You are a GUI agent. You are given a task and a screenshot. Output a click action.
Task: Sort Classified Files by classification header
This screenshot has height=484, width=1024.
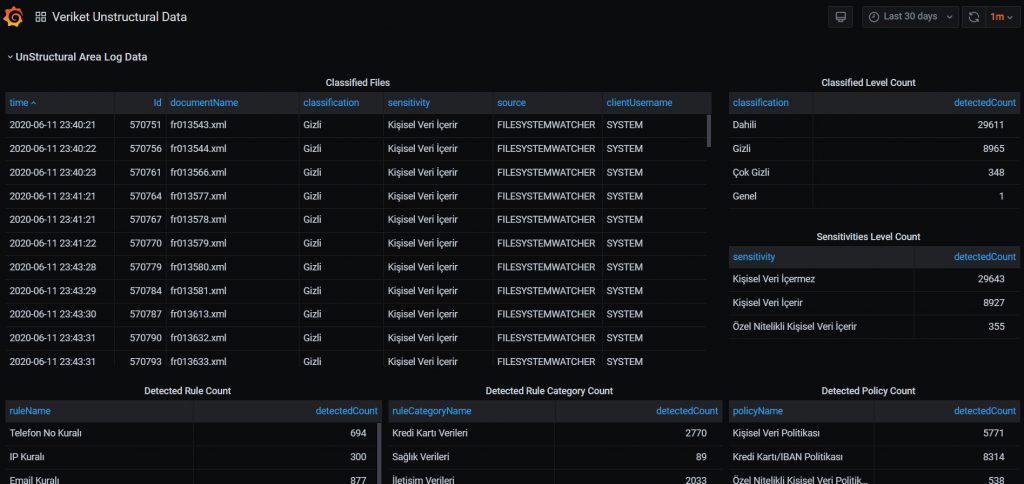click(x=331, y=103)
